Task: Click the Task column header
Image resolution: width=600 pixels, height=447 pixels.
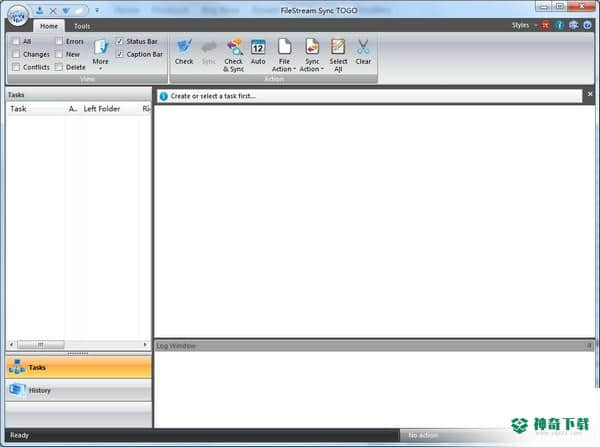Action: [x=36, y=109]
